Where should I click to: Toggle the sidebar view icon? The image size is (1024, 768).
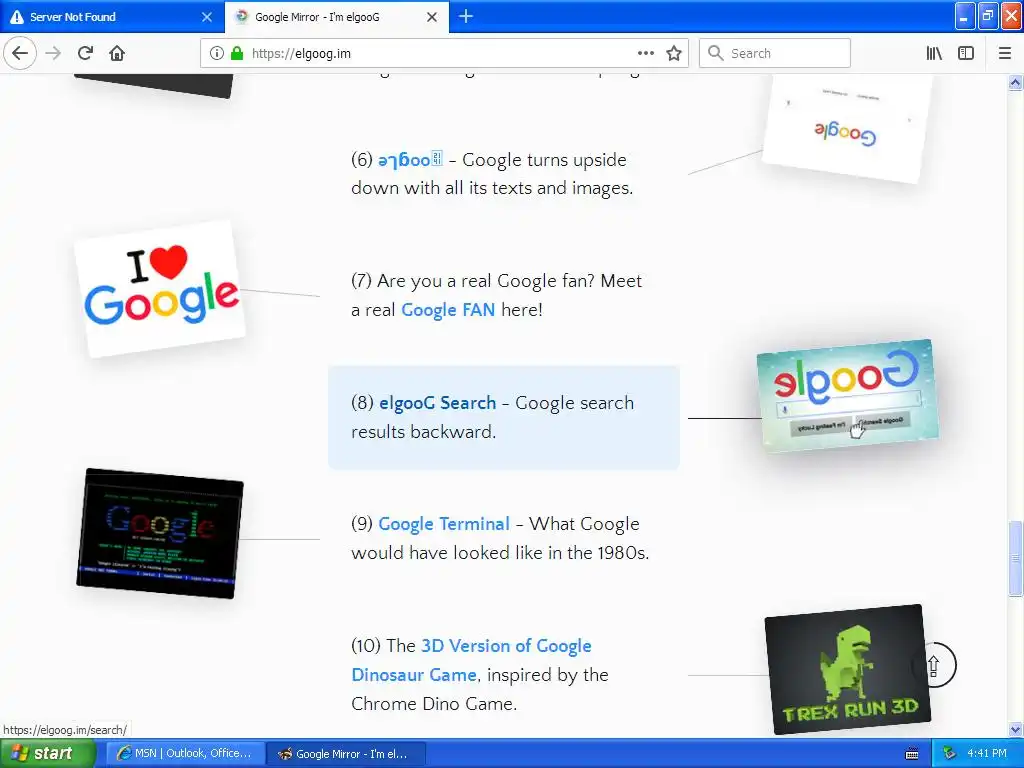pyautogui.click(x=966, y=53)
